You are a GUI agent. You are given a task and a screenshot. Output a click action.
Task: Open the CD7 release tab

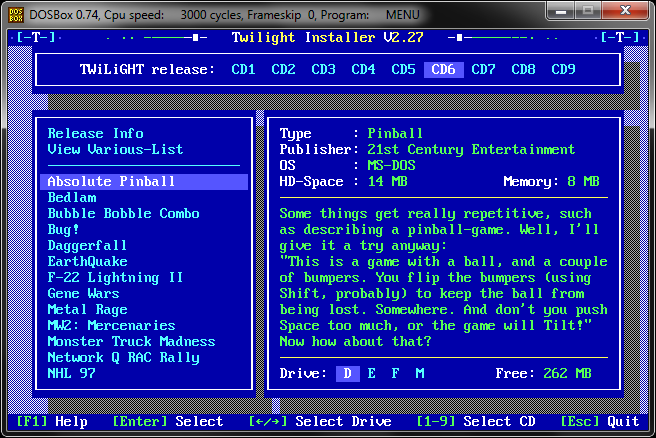point(483,69)
